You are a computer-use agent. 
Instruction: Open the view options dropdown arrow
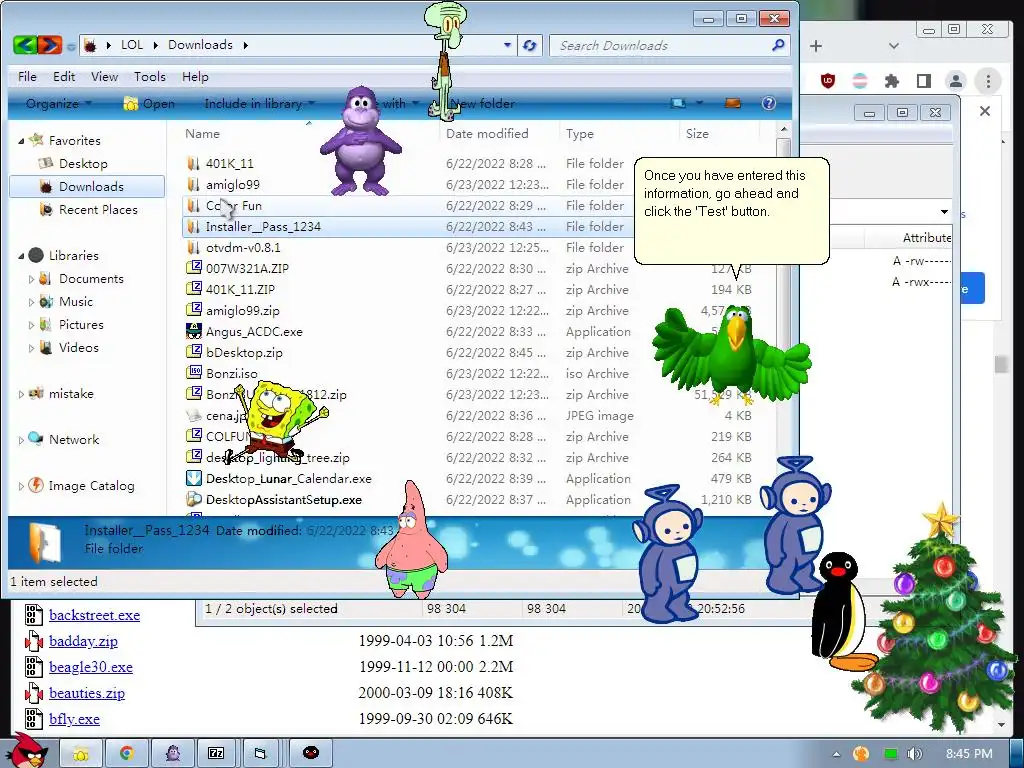tap(699, 103)
